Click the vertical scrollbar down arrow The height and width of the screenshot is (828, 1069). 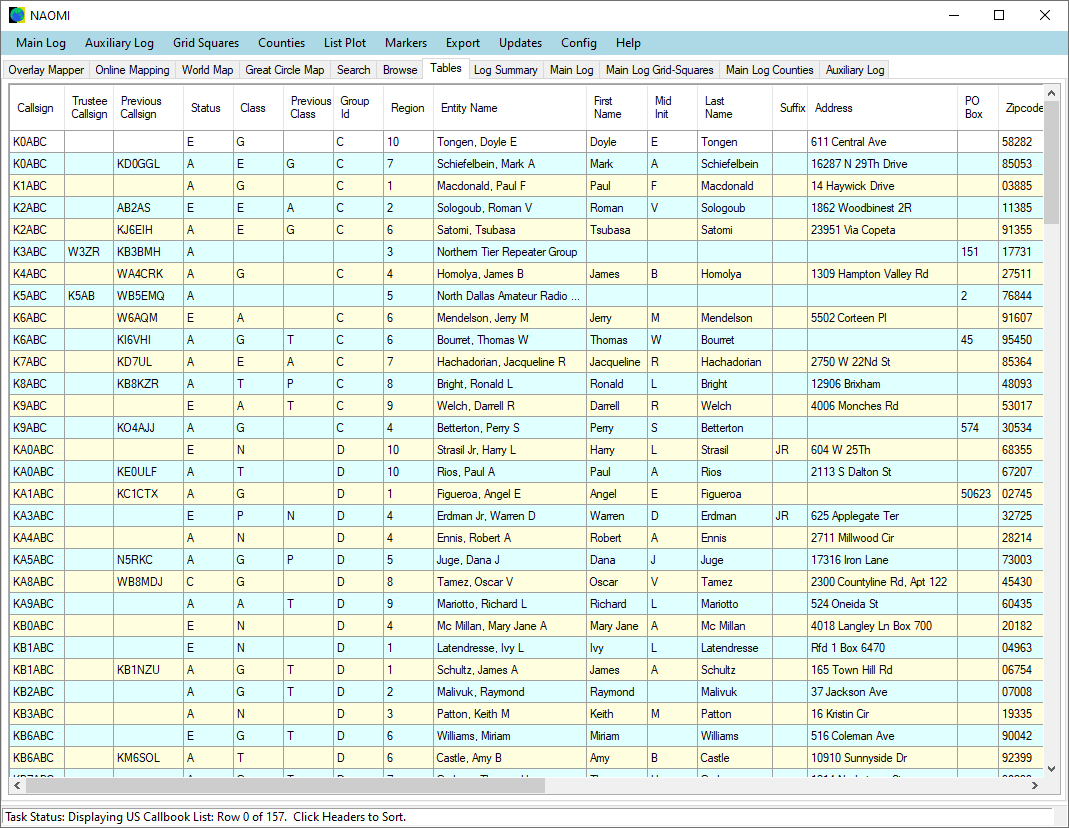click(x=1051, y=769)
